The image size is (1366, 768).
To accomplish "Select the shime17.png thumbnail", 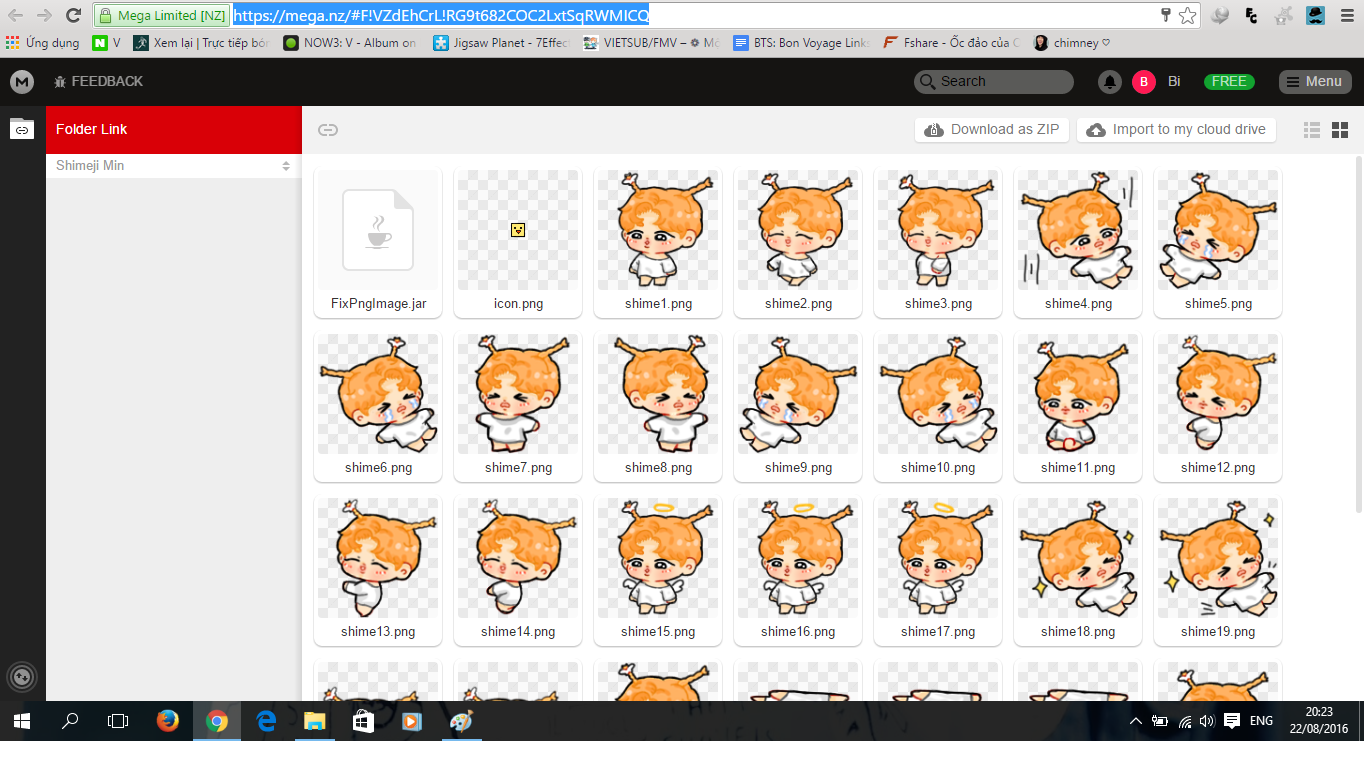I will pos(938,571).
